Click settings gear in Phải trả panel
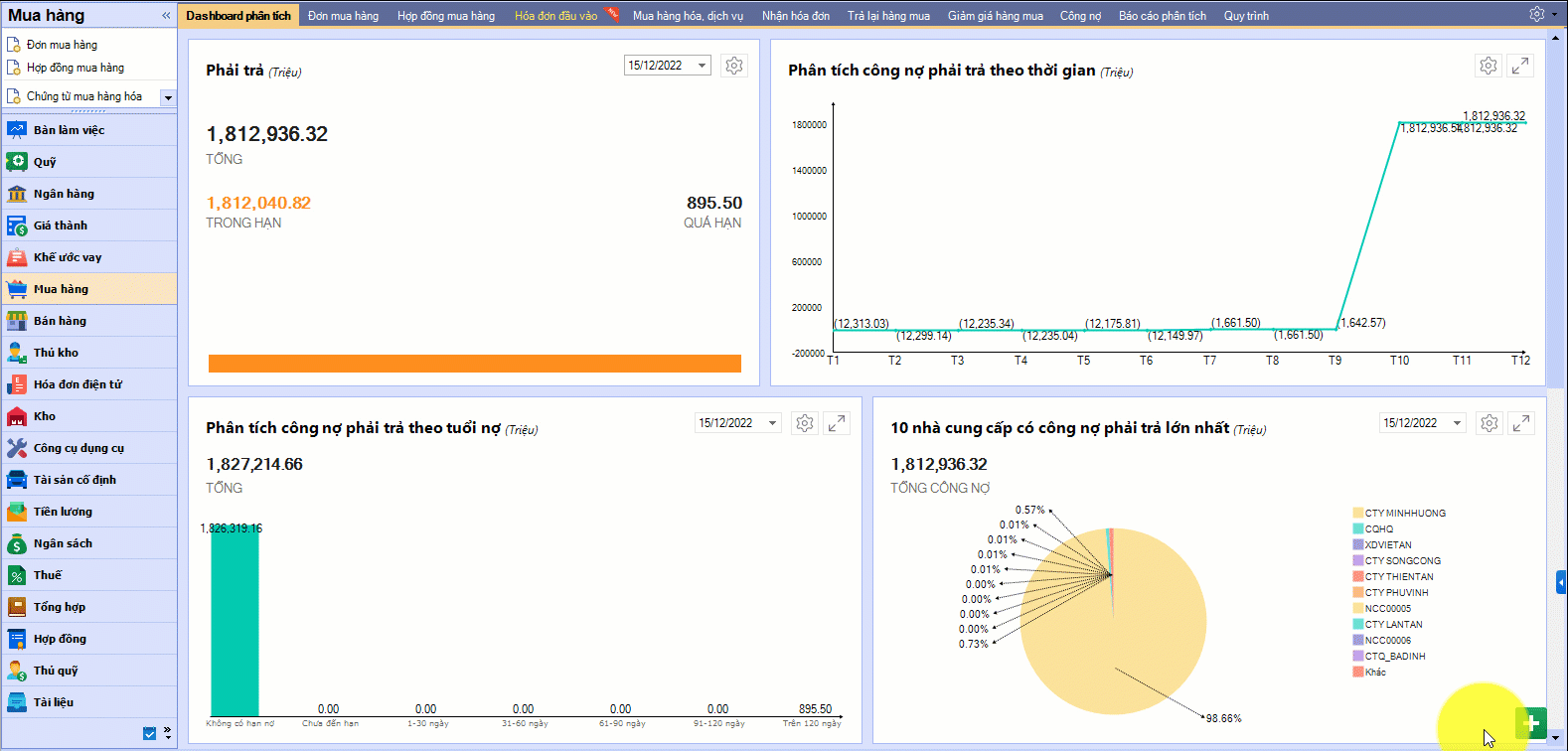 733,66
